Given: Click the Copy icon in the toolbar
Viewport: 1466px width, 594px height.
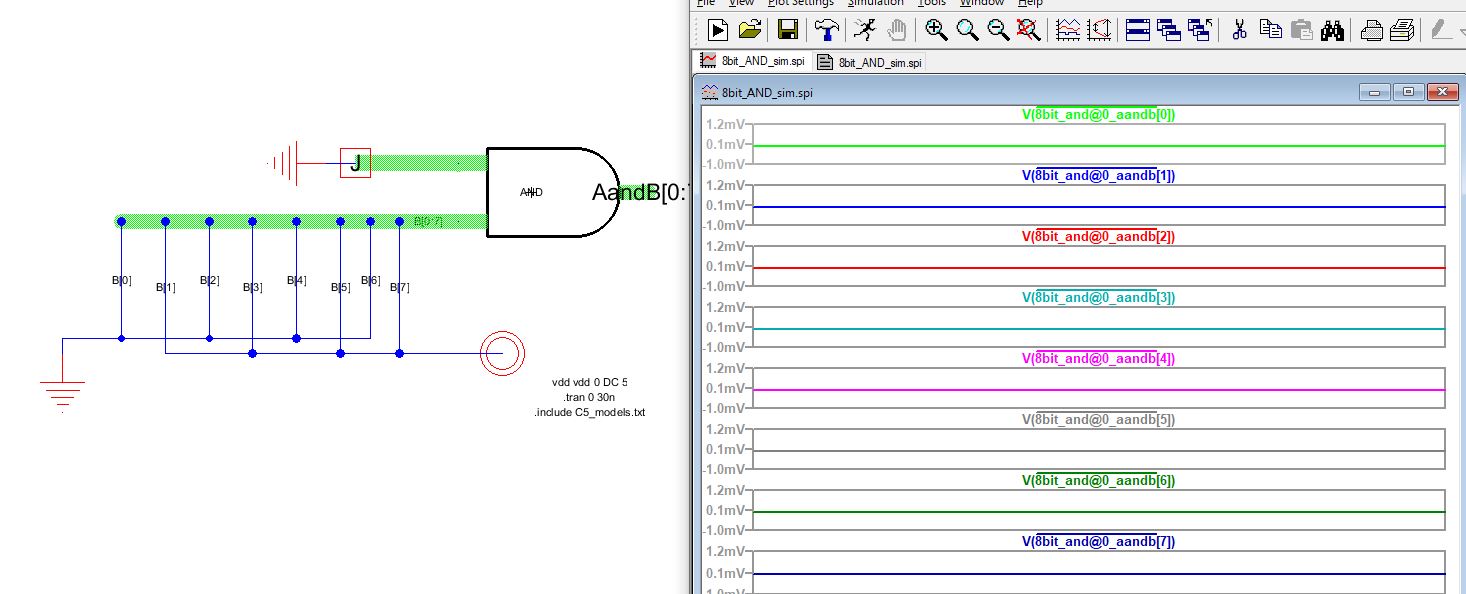Looking at the screenshot, I should 1270,30.
